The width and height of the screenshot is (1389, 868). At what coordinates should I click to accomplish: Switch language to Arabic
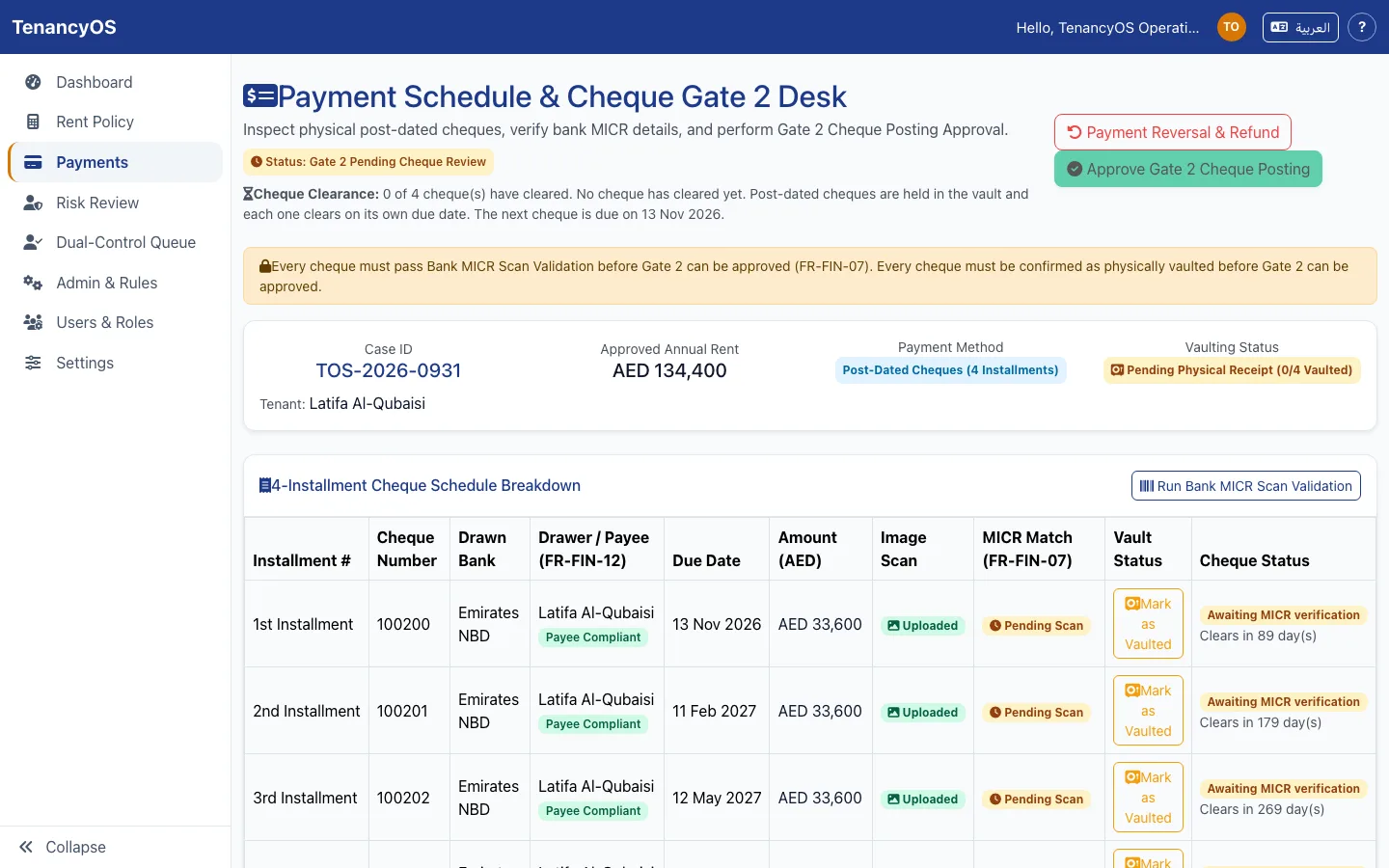point(1300,27)
